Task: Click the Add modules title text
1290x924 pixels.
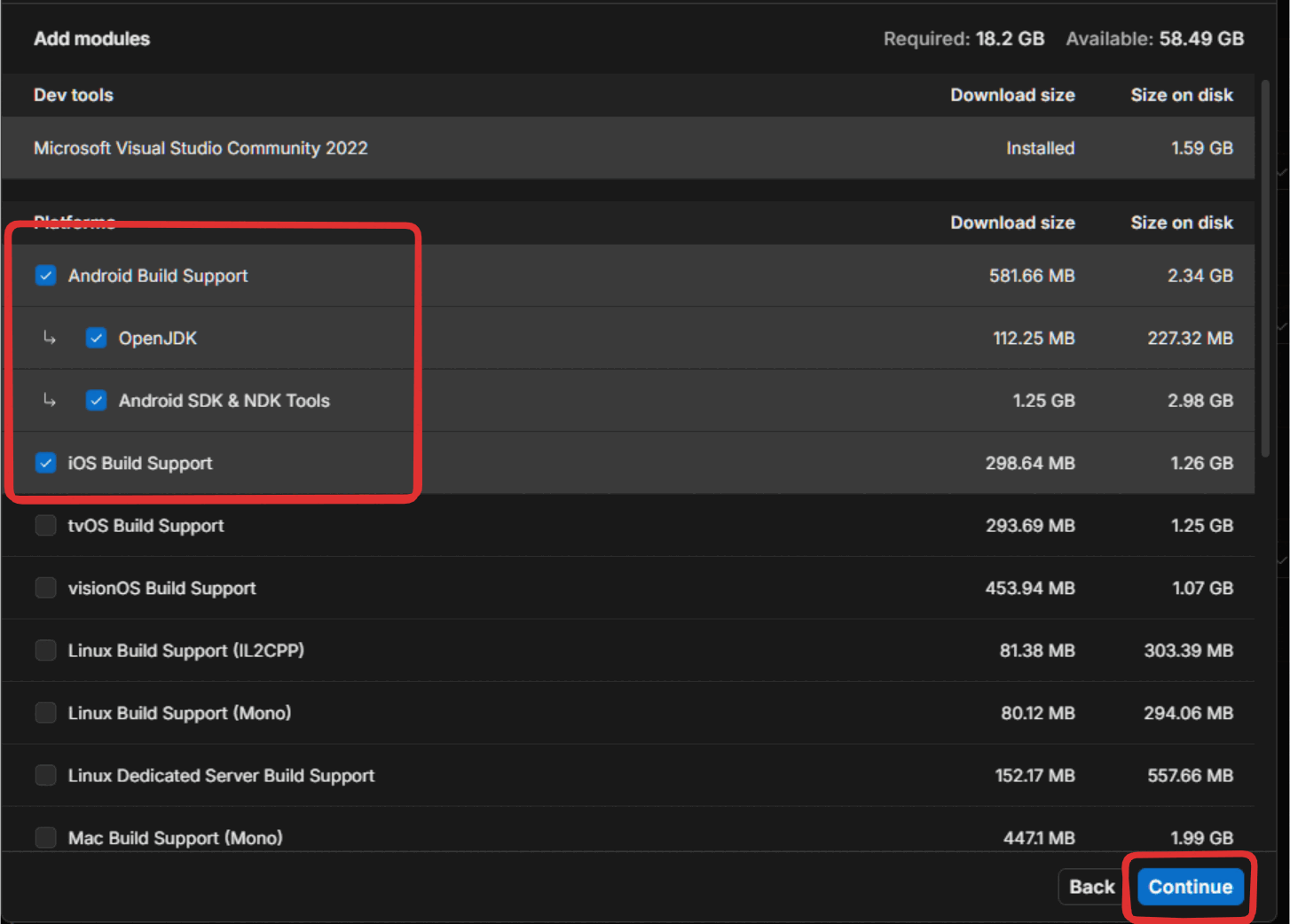Action: [91, 38]
